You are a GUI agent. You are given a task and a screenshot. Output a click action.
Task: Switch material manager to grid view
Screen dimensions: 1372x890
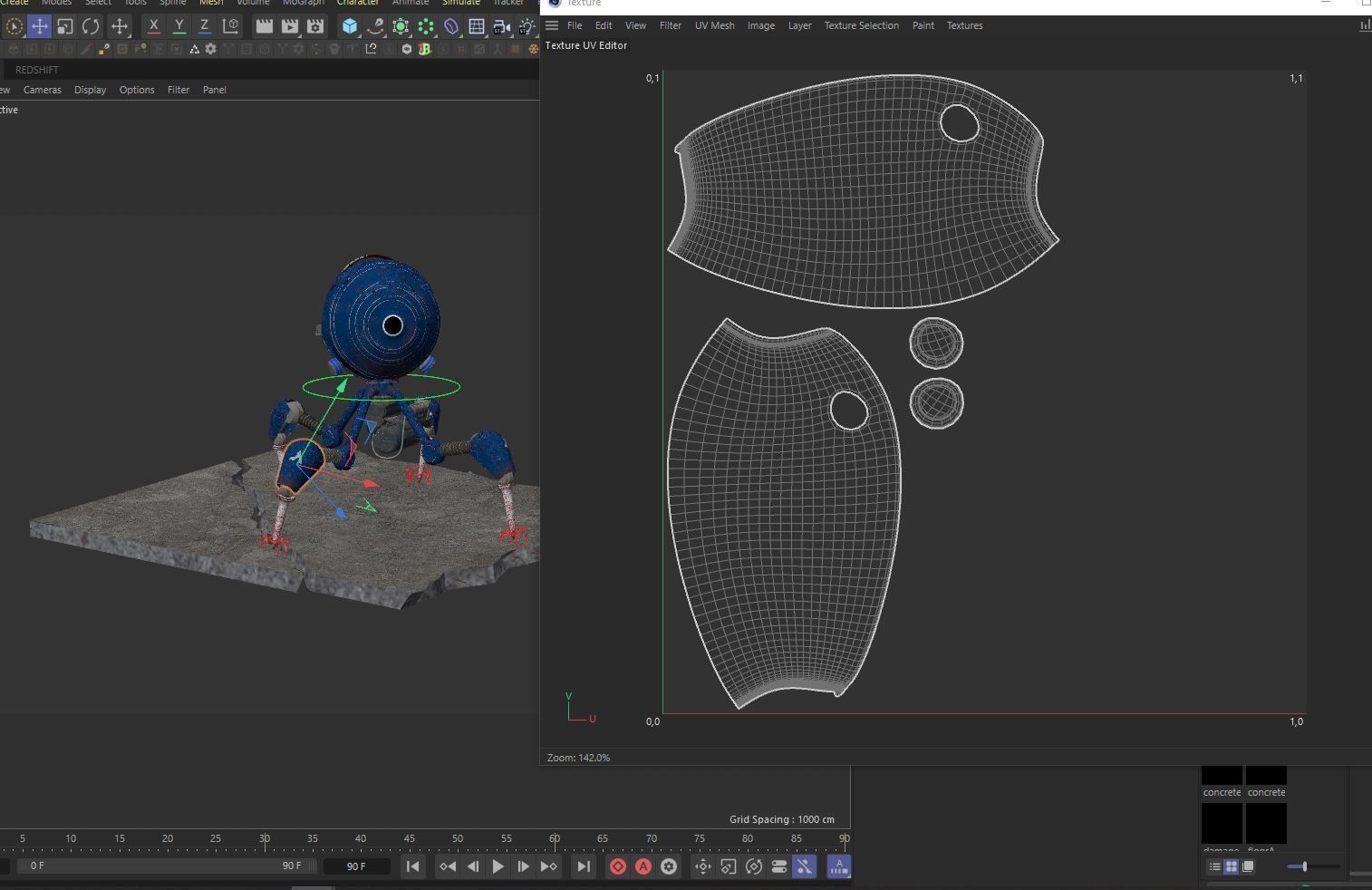click(x=1231, y=866)
